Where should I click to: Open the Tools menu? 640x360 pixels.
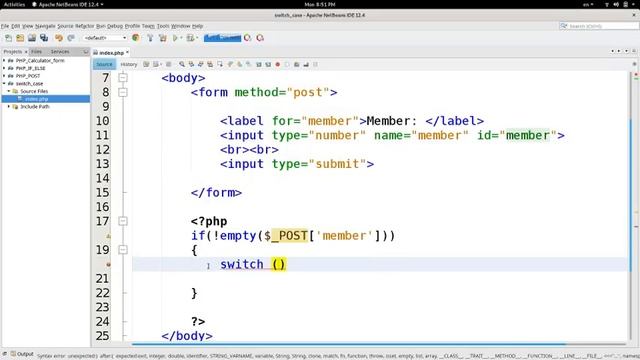coord(163,26)
